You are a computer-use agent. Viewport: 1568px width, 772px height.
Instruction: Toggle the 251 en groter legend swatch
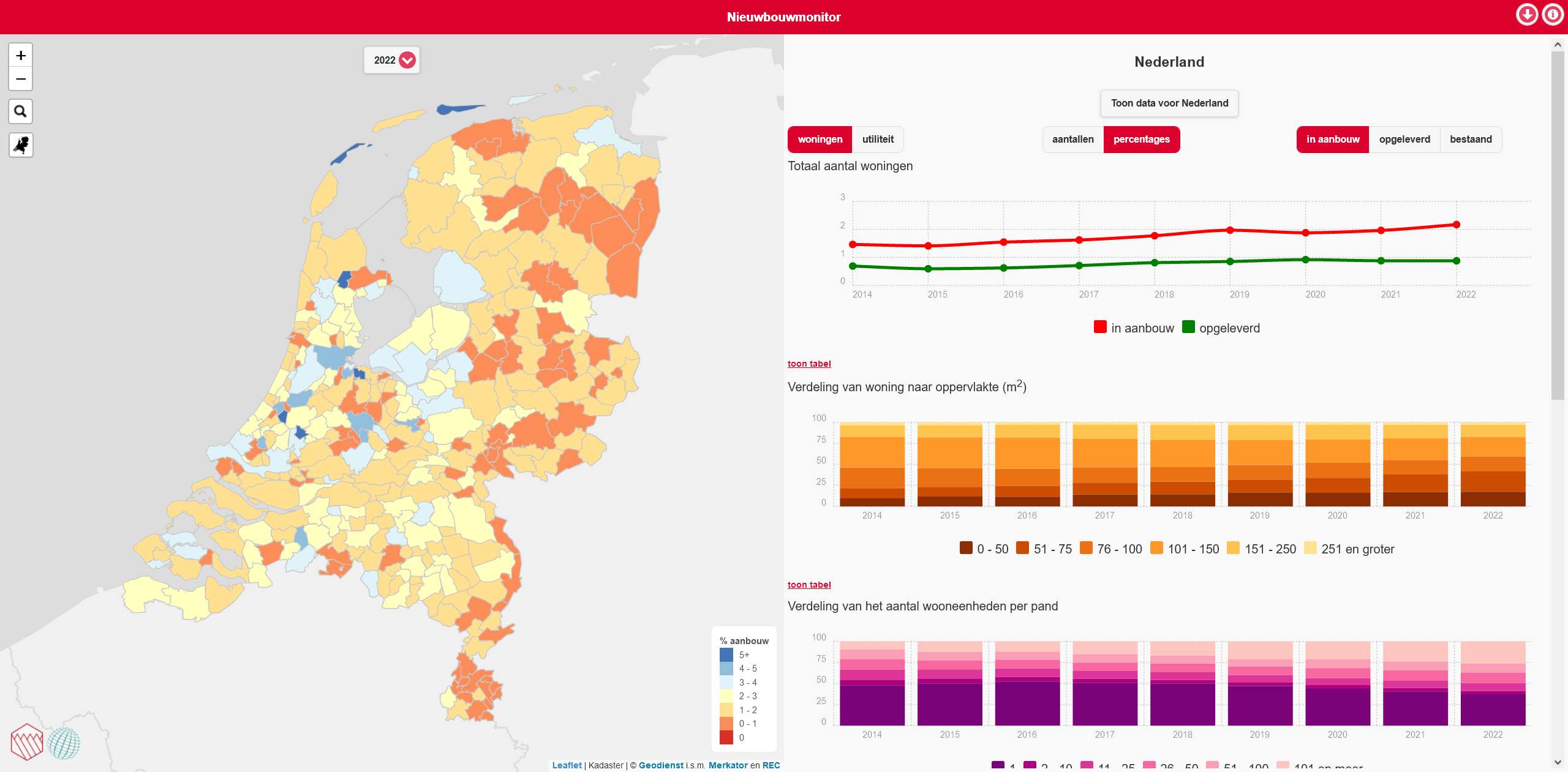click(1310, 548)
